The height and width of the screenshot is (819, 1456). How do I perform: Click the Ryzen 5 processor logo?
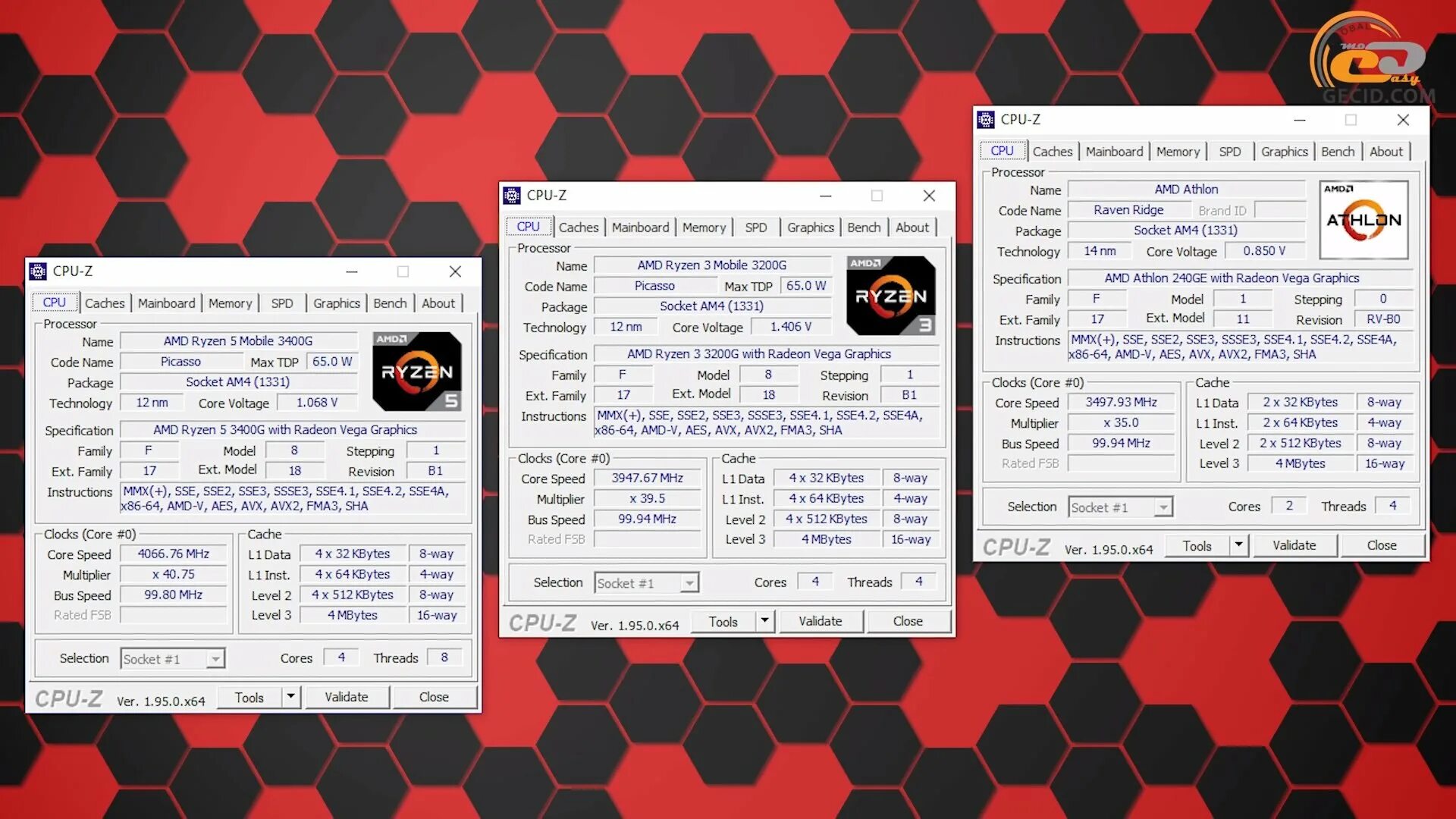[417, 372]
